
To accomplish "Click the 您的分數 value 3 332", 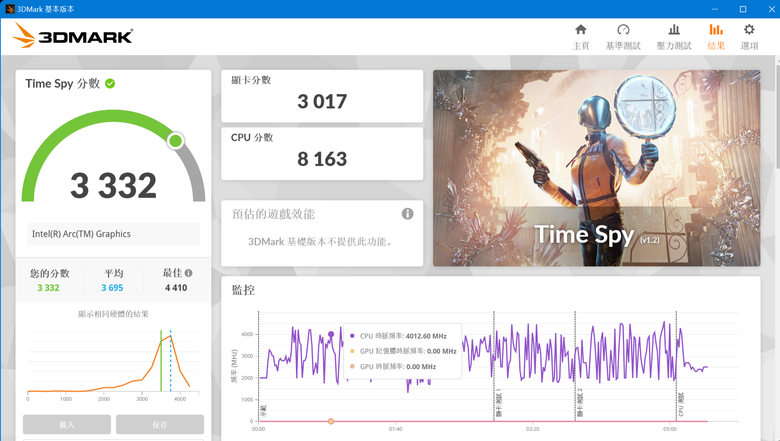I will coord(48,288).
